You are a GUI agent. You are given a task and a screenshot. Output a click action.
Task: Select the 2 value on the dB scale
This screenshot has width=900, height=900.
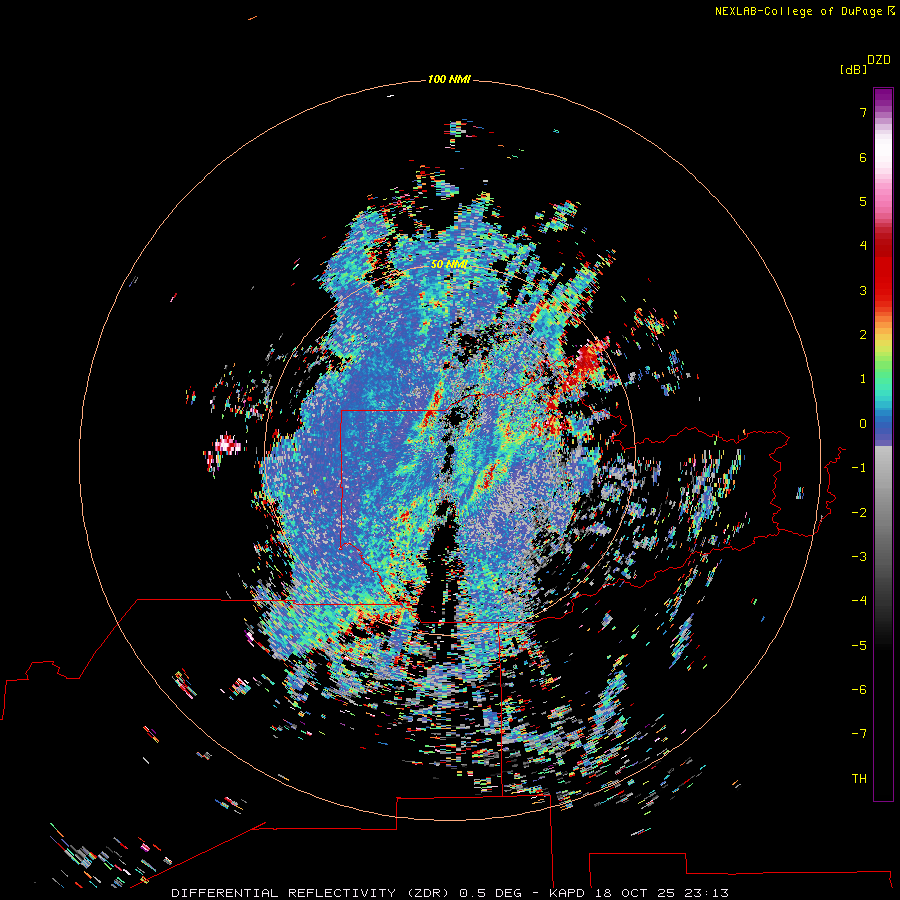tap(863, 335)
